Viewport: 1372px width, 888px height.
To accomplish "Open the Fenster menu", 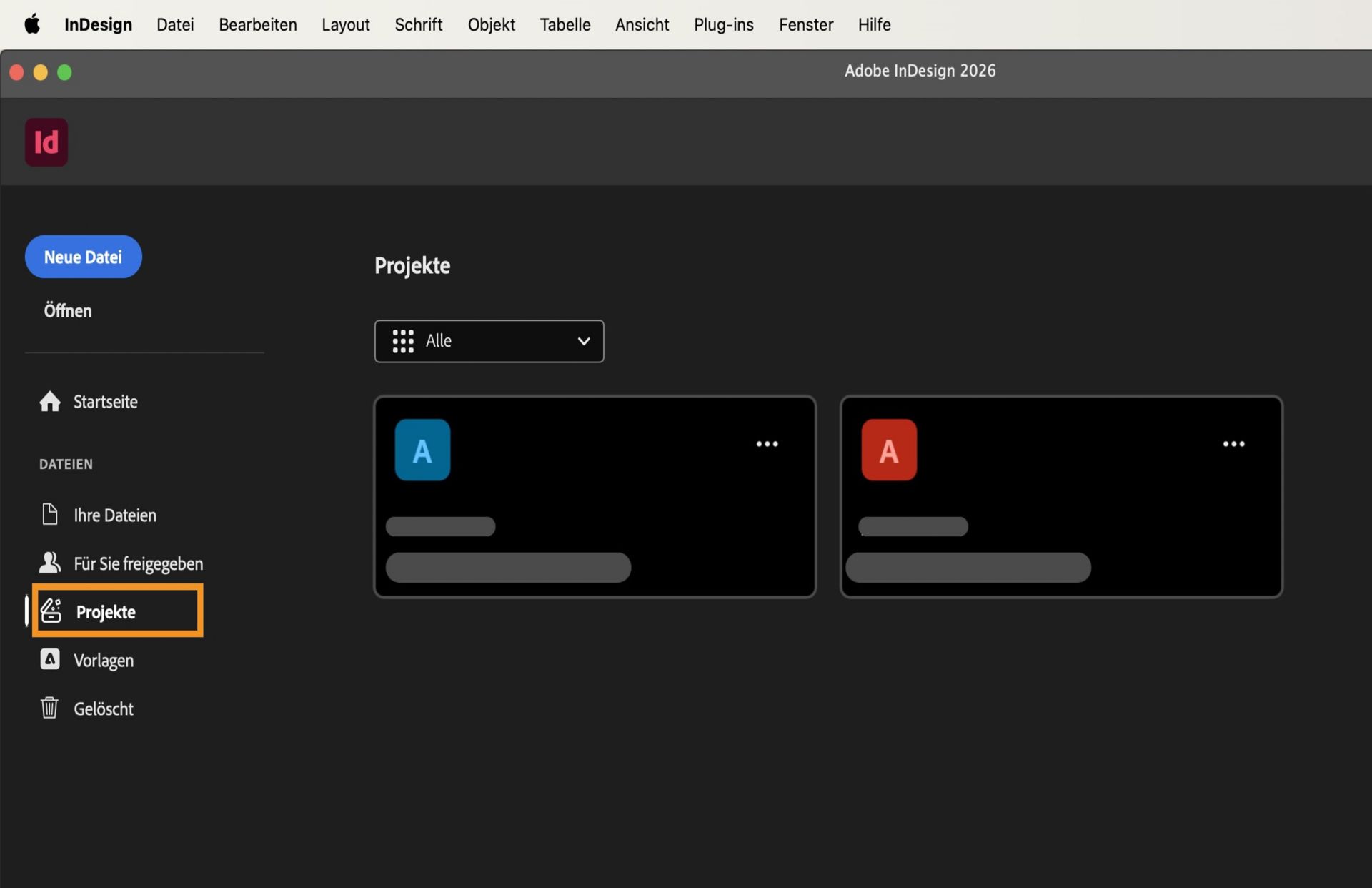I will tap(806, 24).
